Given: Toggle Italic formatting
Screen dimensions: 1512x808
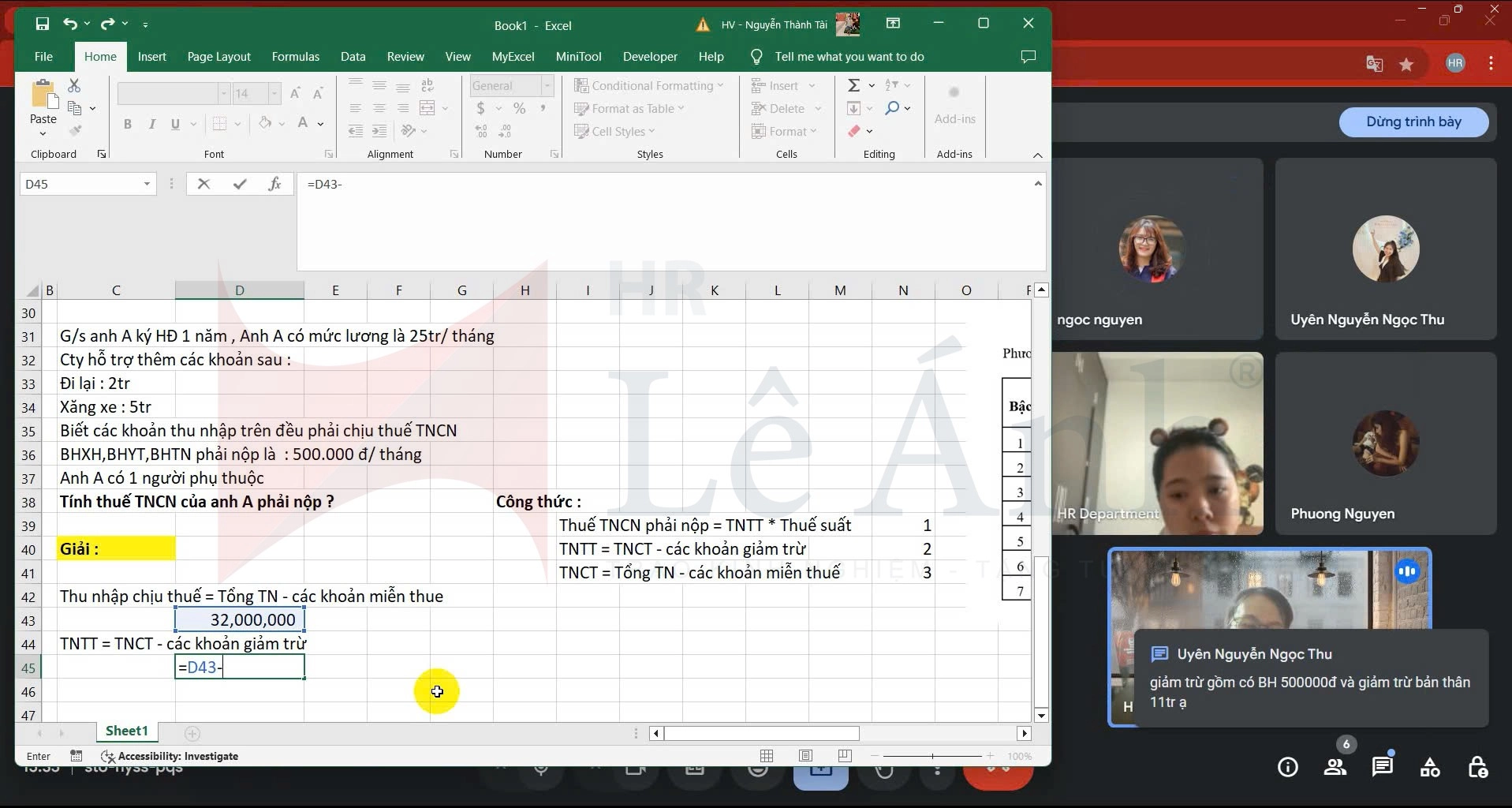Looking at the screenshot, I should [x=151, y=124].
